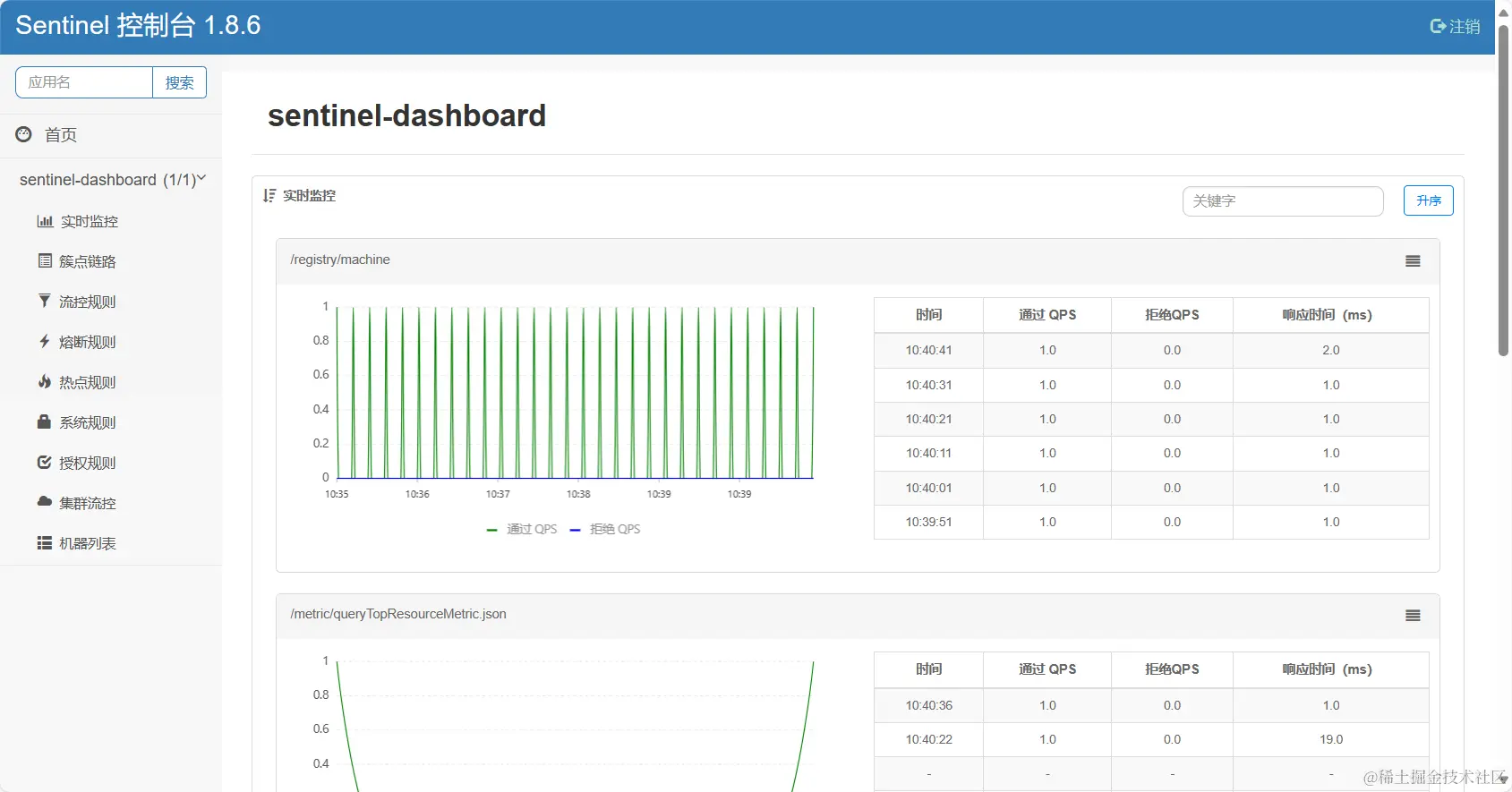Open the hamburger menu on /metric/queryTopResourceMetric.json card
The width and height of the screenshot is (1512, 792).
[1413, 616]
